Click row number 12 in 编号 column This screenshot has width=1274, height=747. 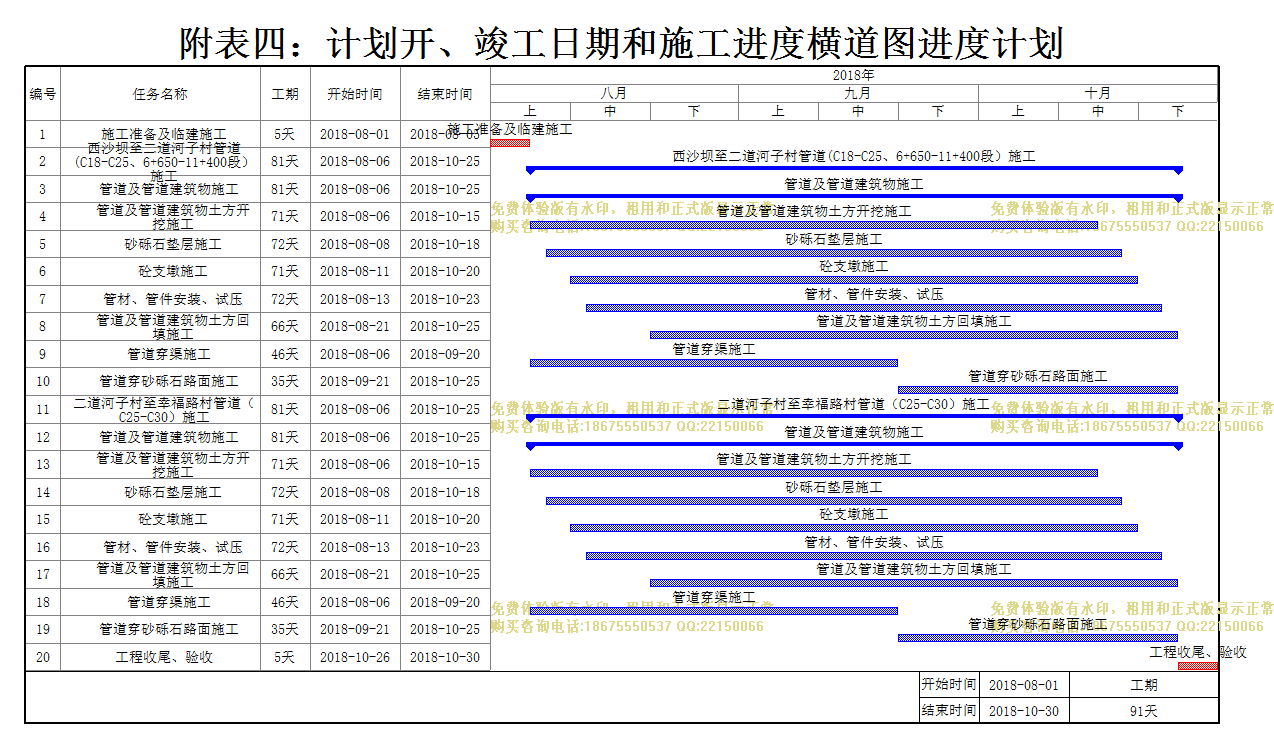[x=43, y=437]
